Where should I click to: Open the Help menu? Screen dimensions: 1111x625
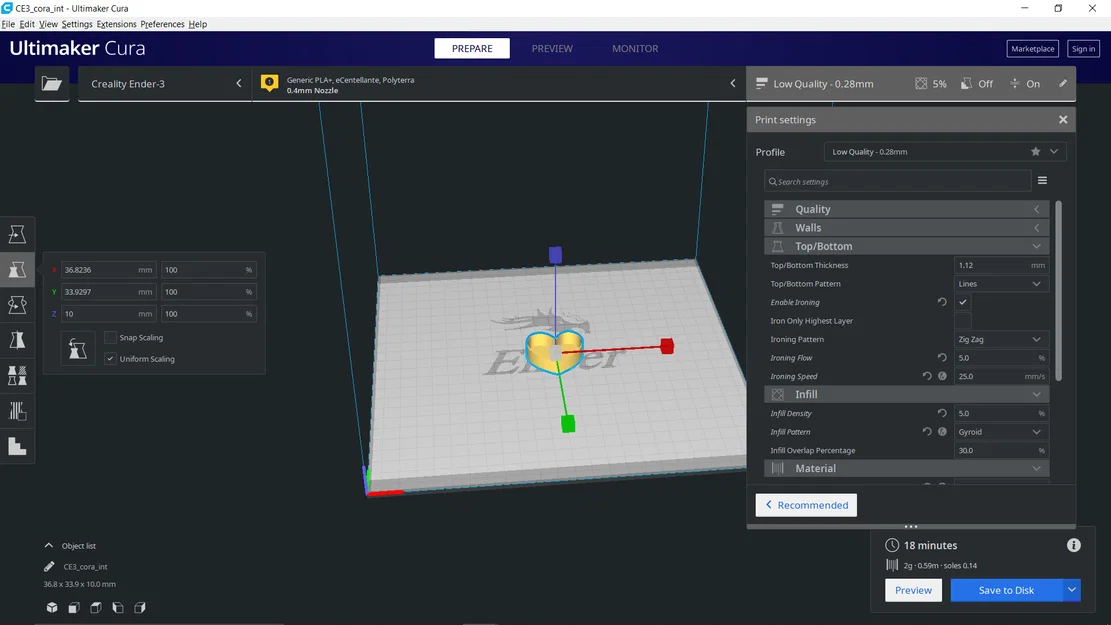click(198, 24)
